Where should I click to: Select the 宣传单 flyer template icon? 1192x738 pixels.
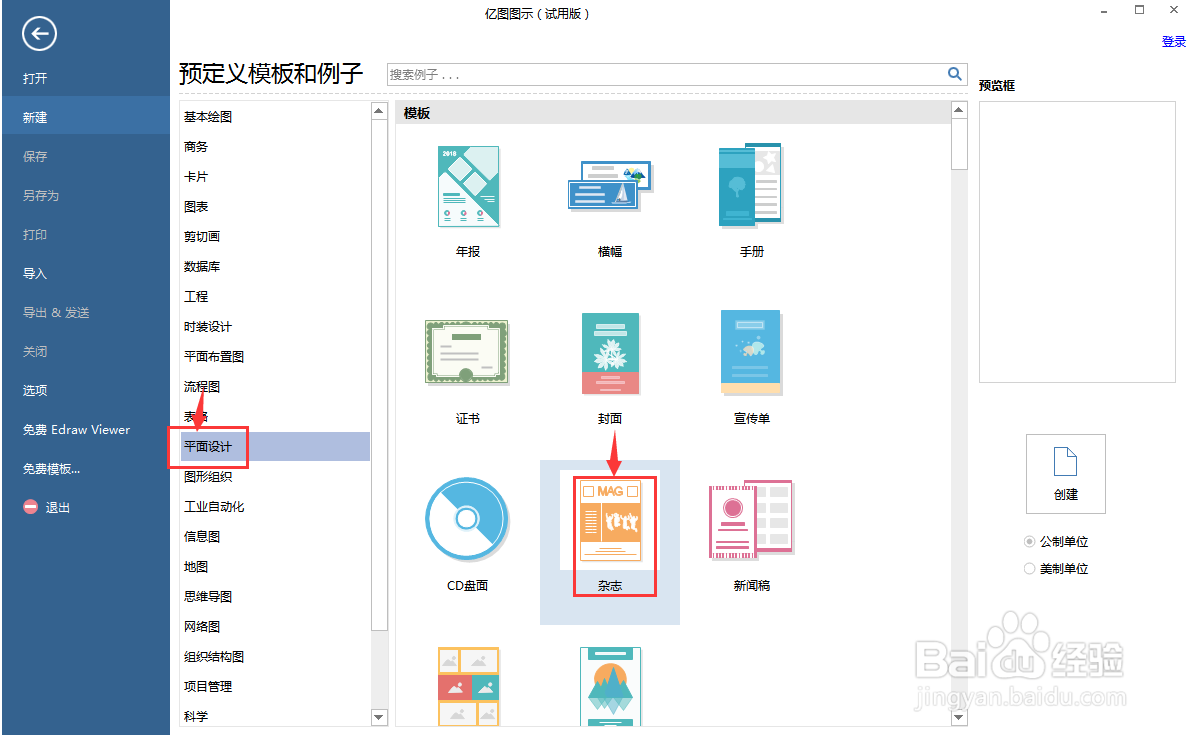click(x=751, y=352)
